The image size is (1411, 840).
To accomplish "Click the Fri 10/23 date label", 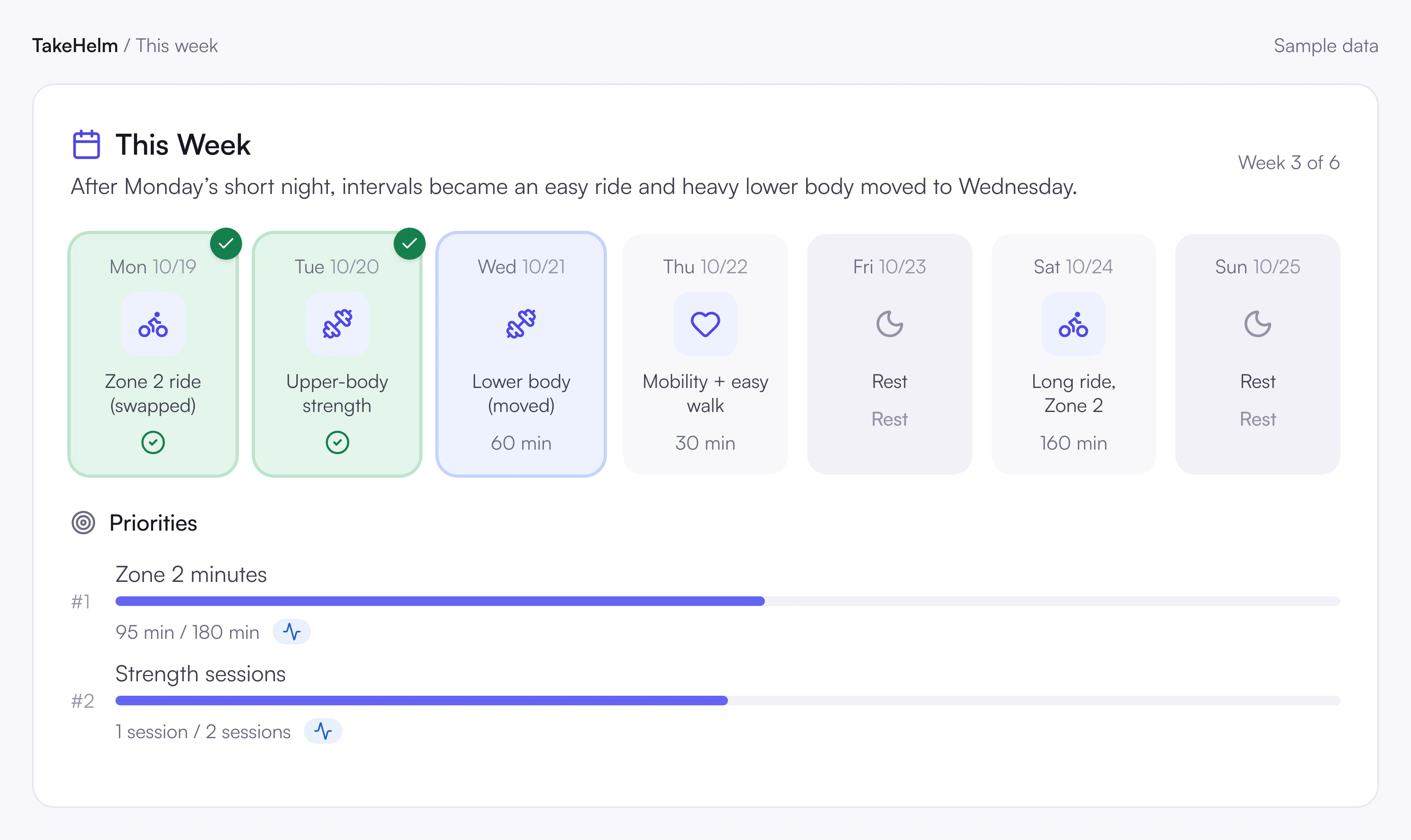I will (889, 267).
